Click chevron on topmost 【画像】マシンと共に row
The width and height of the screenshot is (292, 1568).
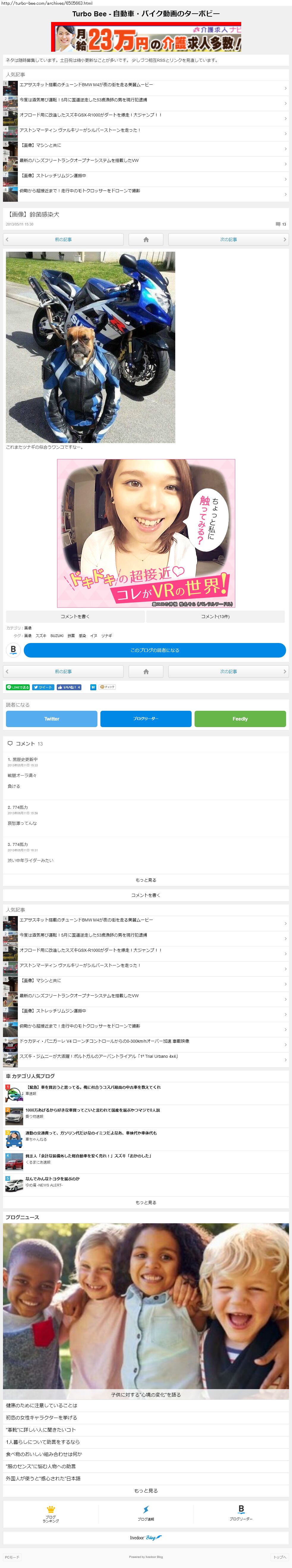285,149
